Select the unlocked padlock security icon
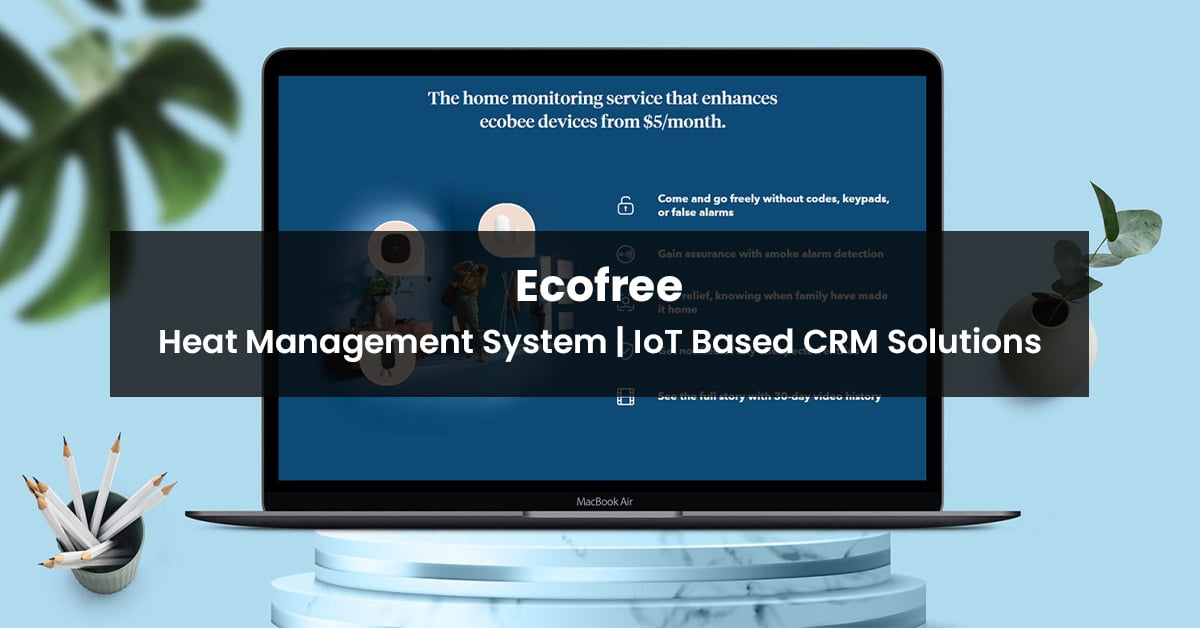Viewport: 1200px width, 628px height. [626, 204]
